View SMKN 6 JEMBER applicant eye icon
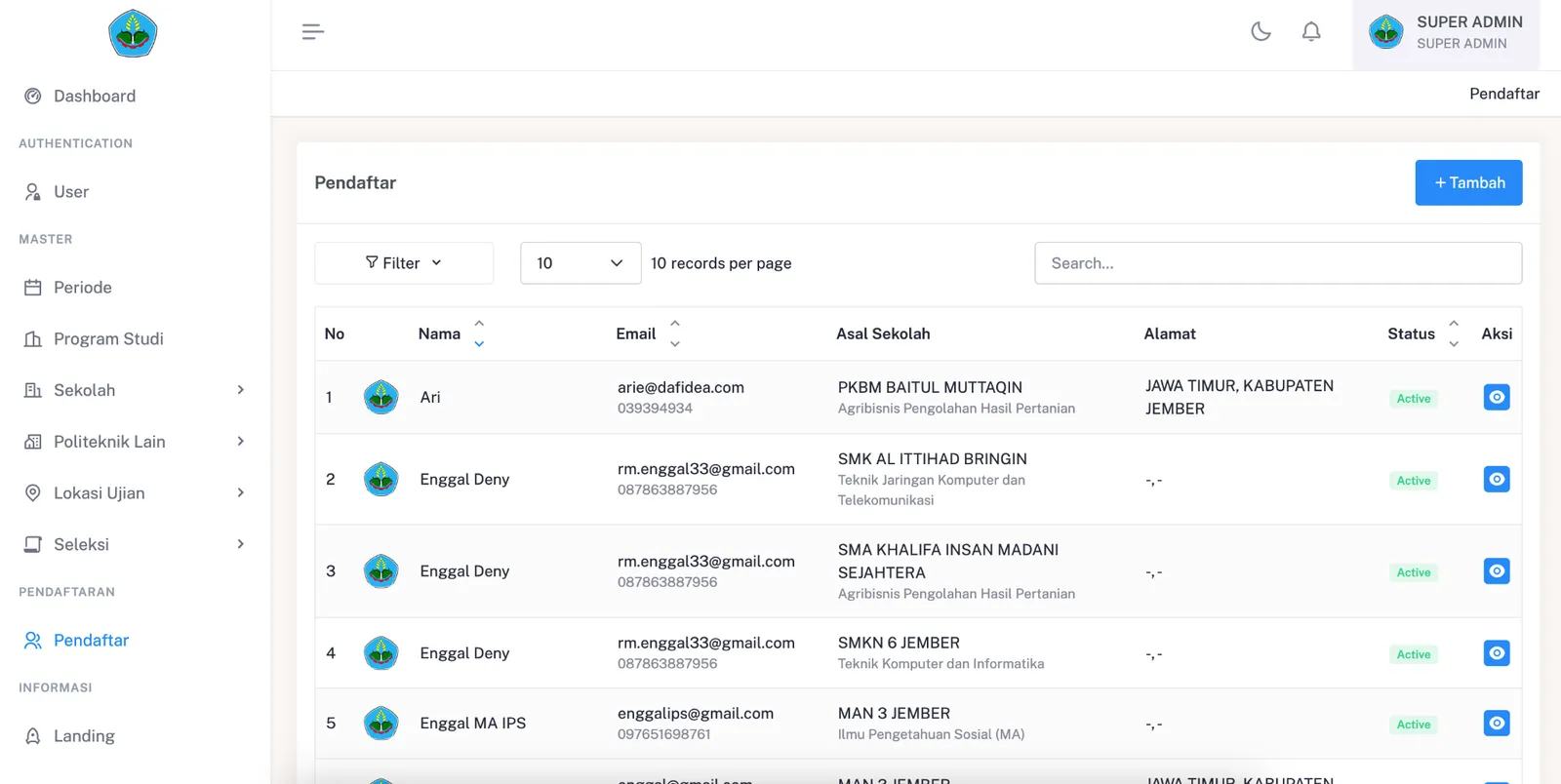The width and height of the screenshot is (1561, 784). [x=1496, y=652]
